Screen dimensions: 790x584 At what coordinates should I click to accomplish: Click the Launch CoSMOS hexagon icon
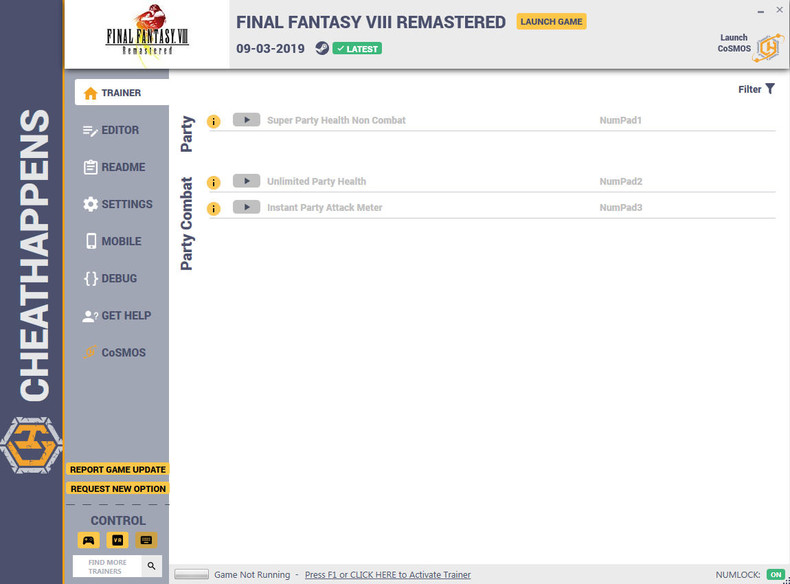click(x=769, y=48)
